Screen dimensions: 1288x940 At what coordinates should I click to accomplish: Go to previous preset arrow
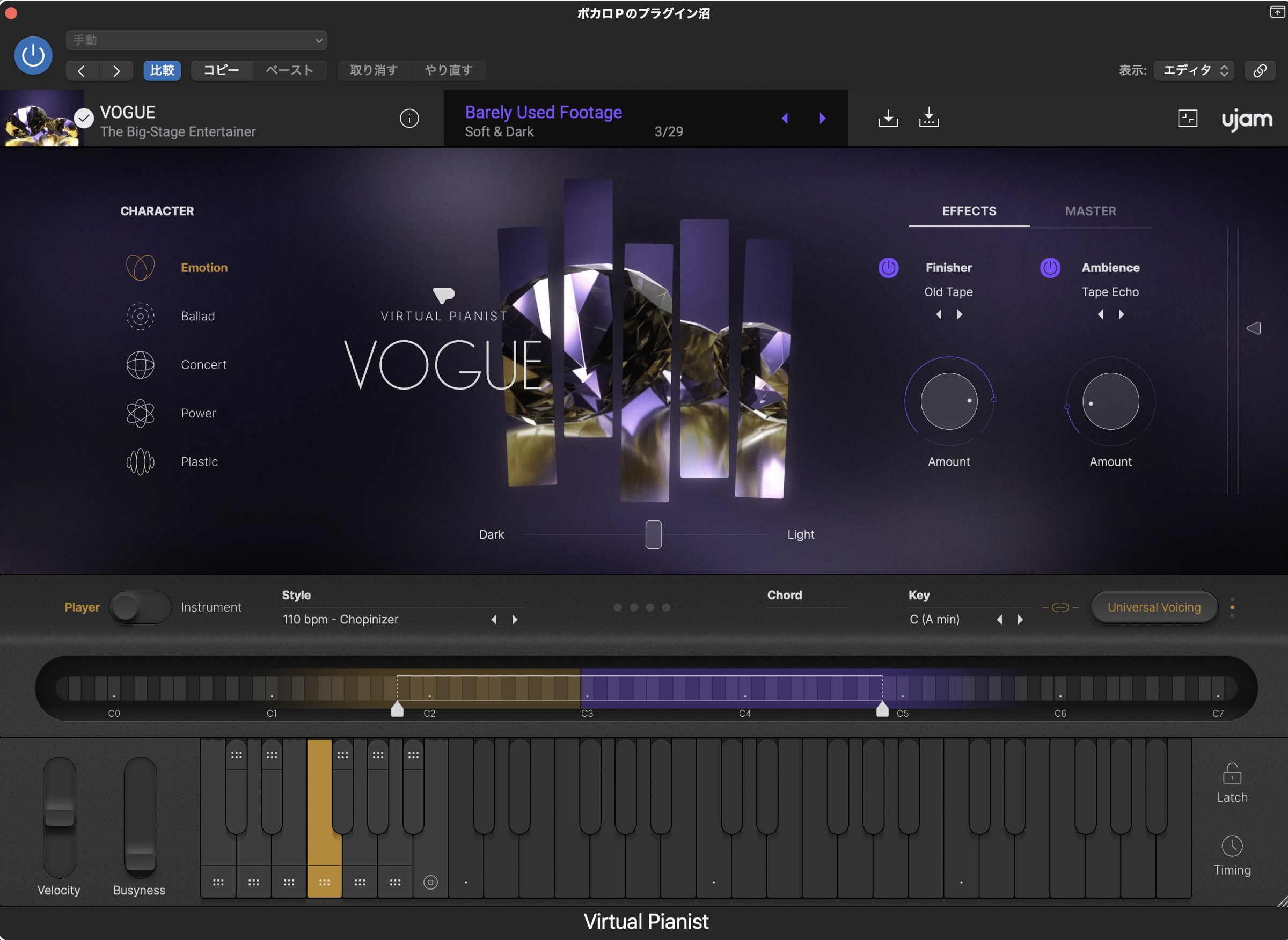785,119
